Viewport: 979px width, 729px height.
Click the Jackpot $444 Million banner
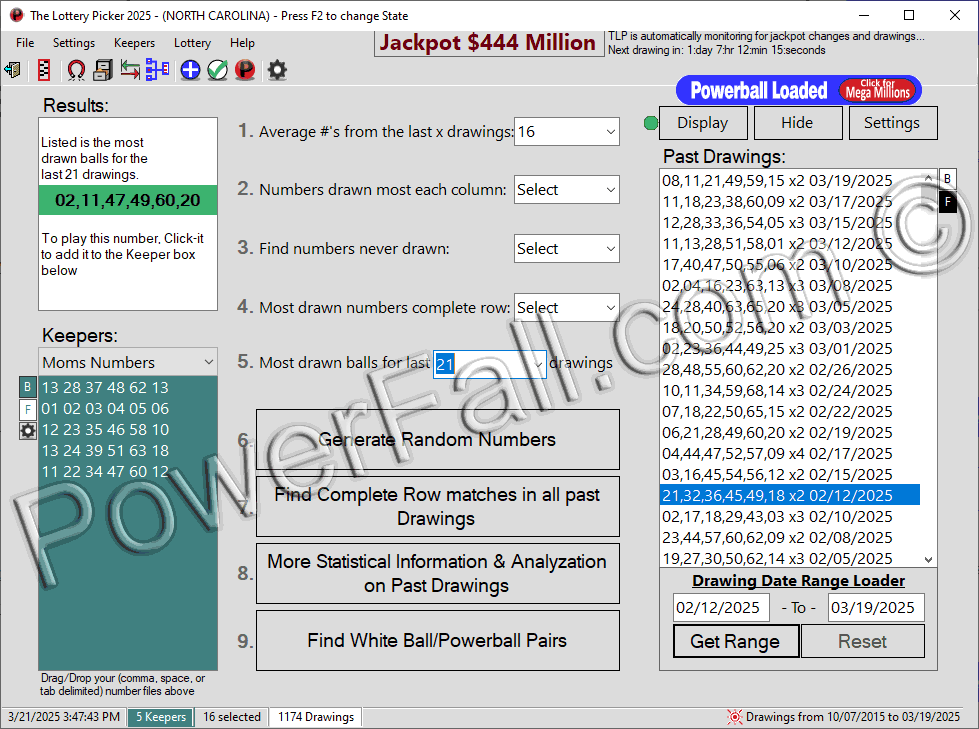pos(488,42)
